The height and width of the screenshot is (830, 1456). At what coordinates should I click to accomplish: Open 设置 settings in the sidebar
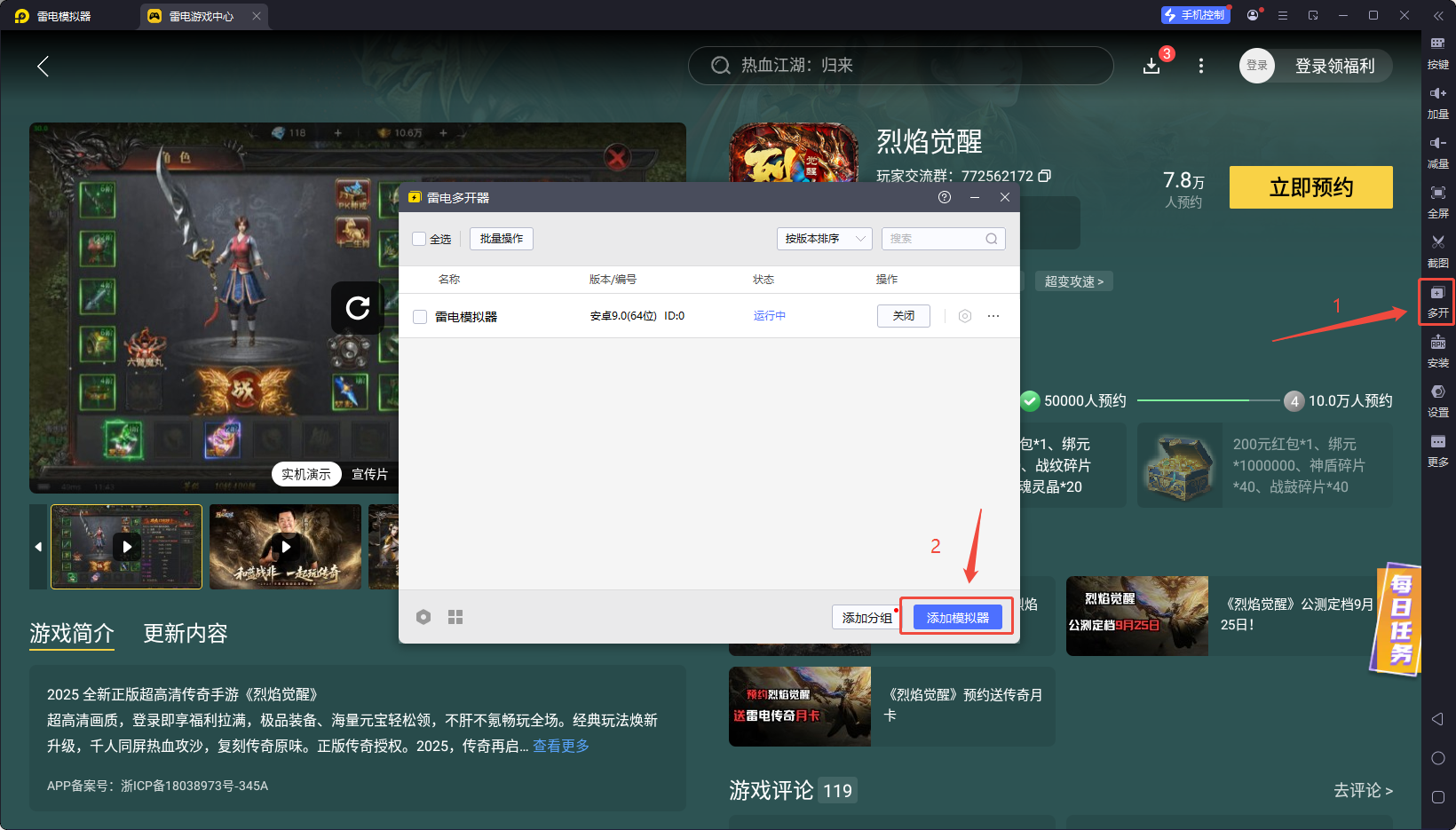coord(1437,401)
